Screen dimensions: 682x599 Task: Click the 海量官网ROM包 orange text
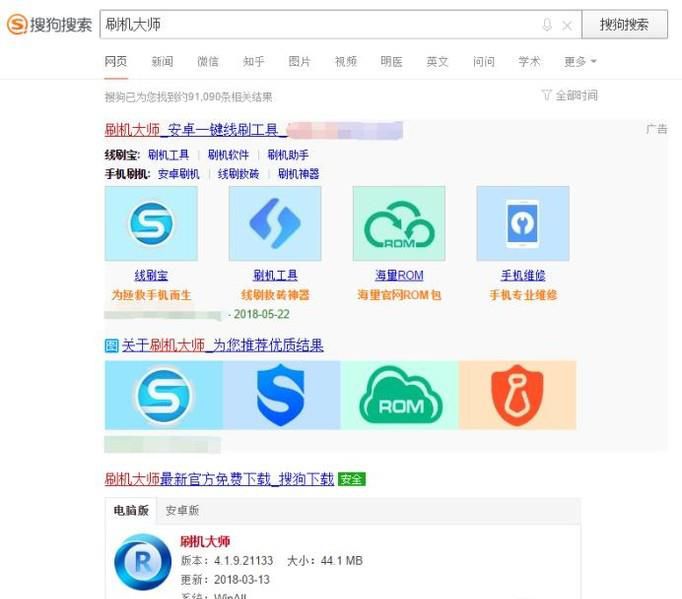399,295
